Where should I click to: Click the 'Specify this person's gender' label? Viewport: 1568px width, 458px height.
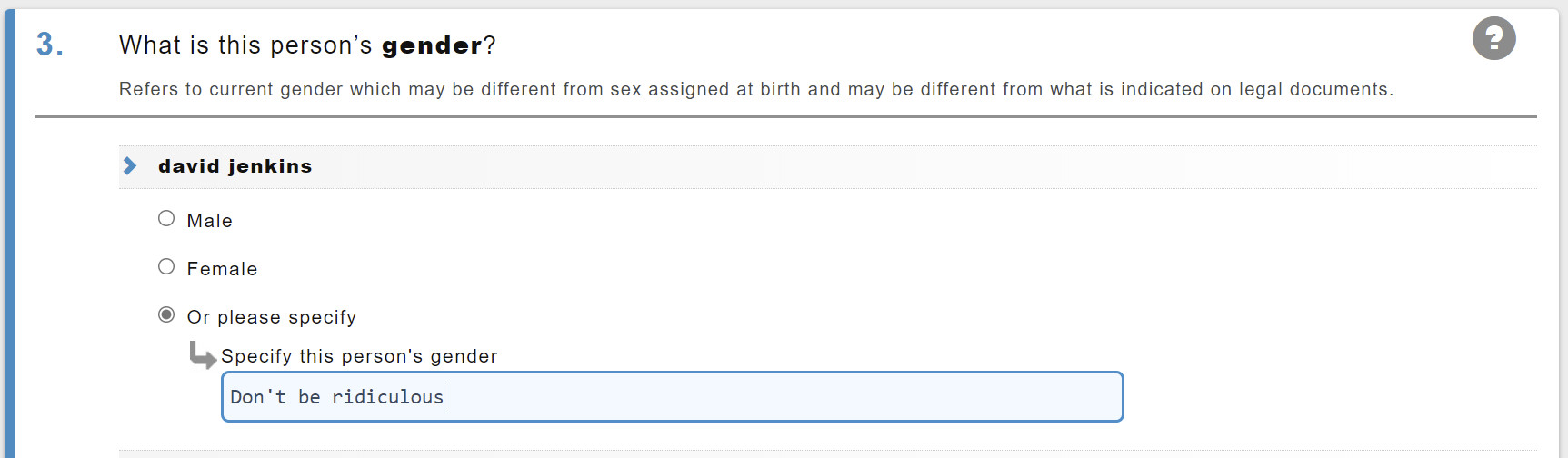coord(359,356)
